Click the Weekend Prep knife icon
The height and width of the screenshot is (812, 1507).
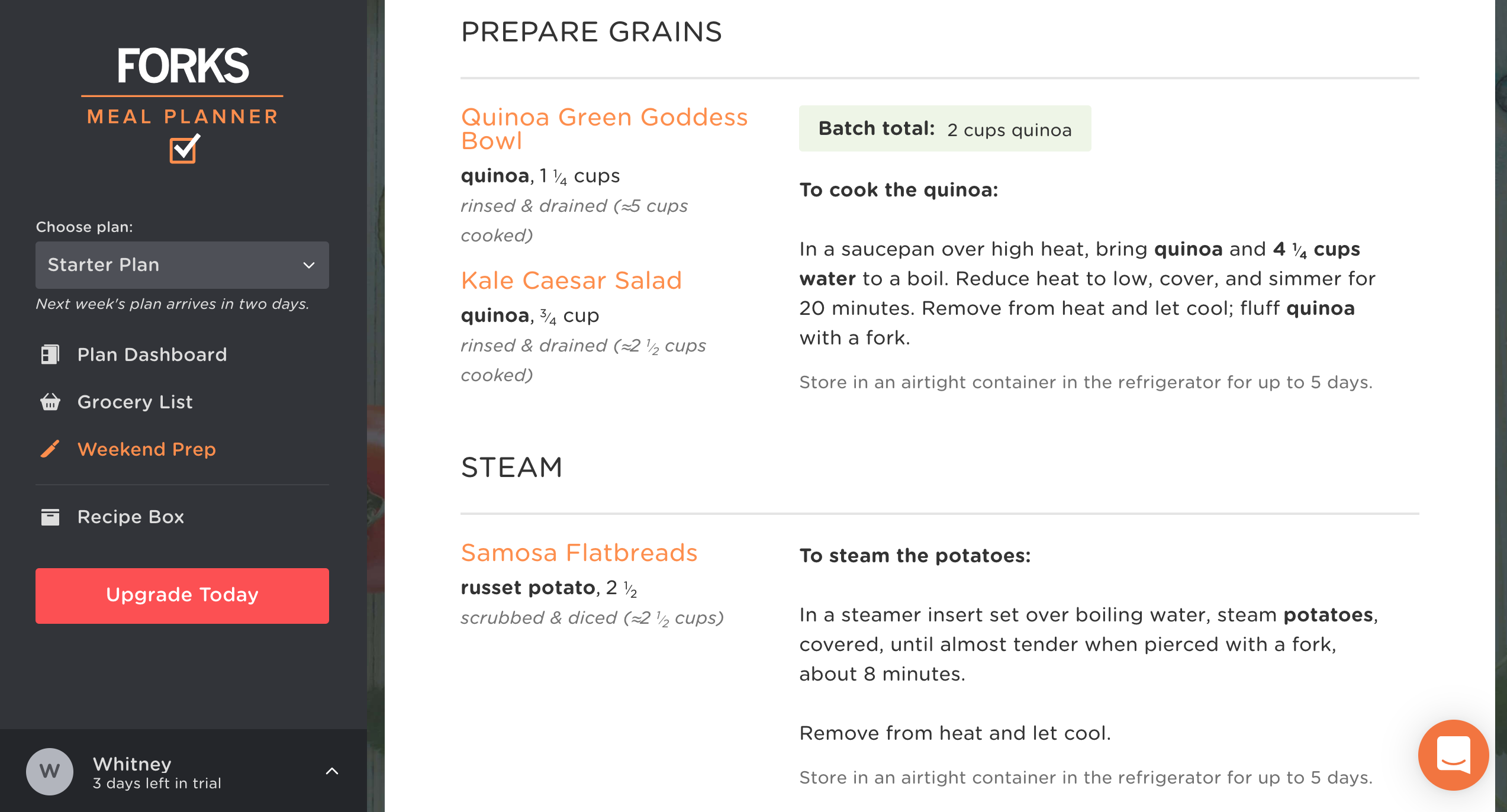click(x=50, y=449)
